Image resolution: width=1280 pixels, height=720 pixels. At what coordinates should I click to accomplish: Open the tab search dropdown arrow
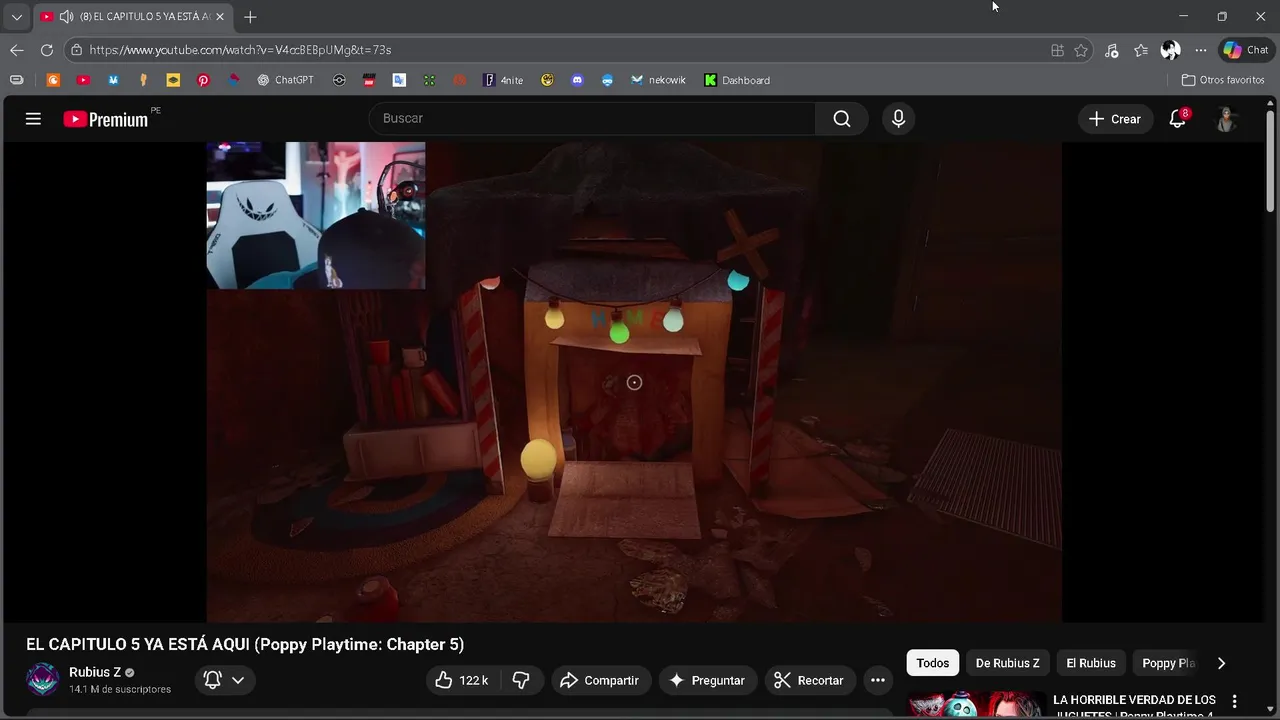[16, 17]
